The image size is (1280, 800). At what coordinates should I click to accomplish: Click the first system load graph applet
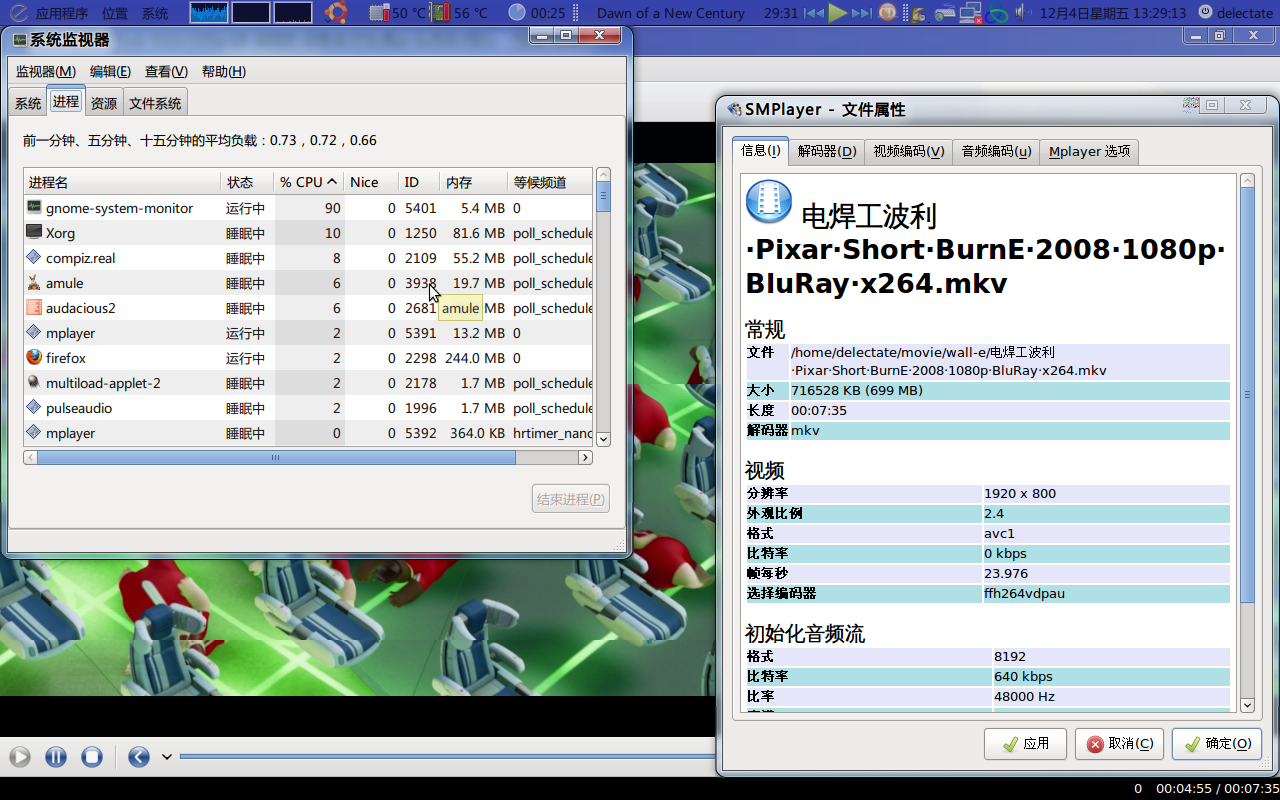209,13
